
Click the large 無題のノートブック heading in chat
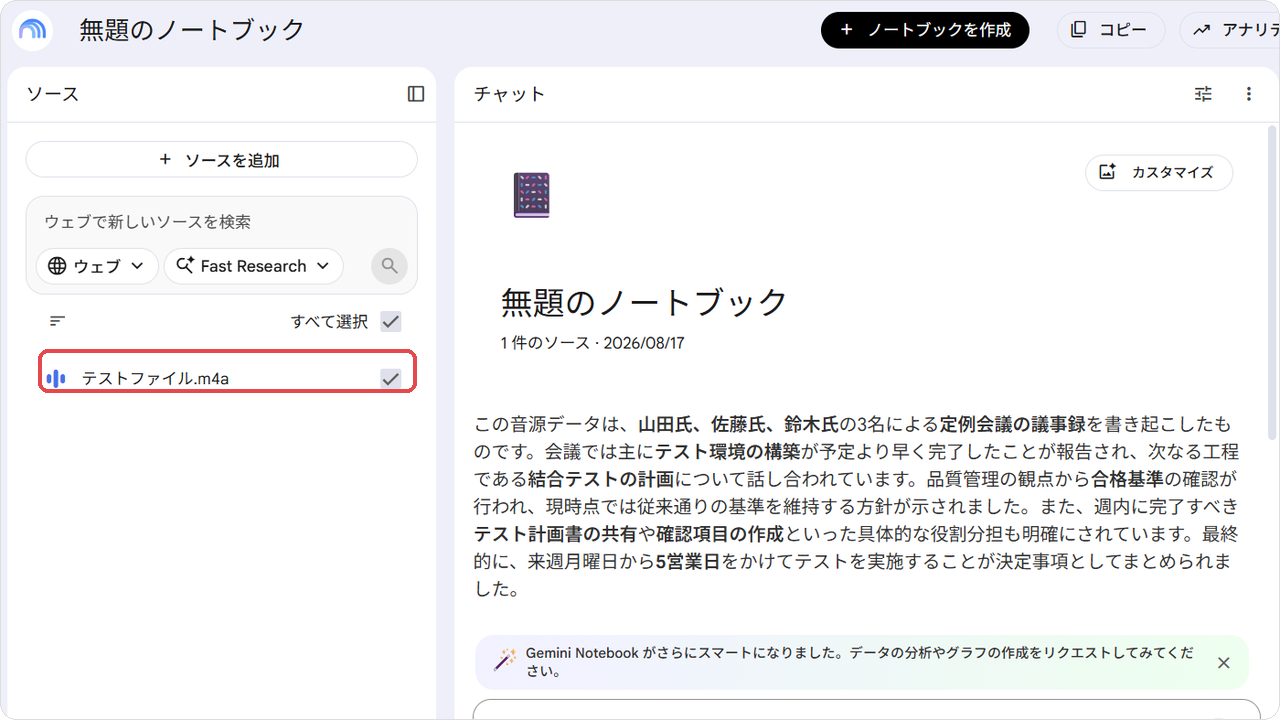645,301
